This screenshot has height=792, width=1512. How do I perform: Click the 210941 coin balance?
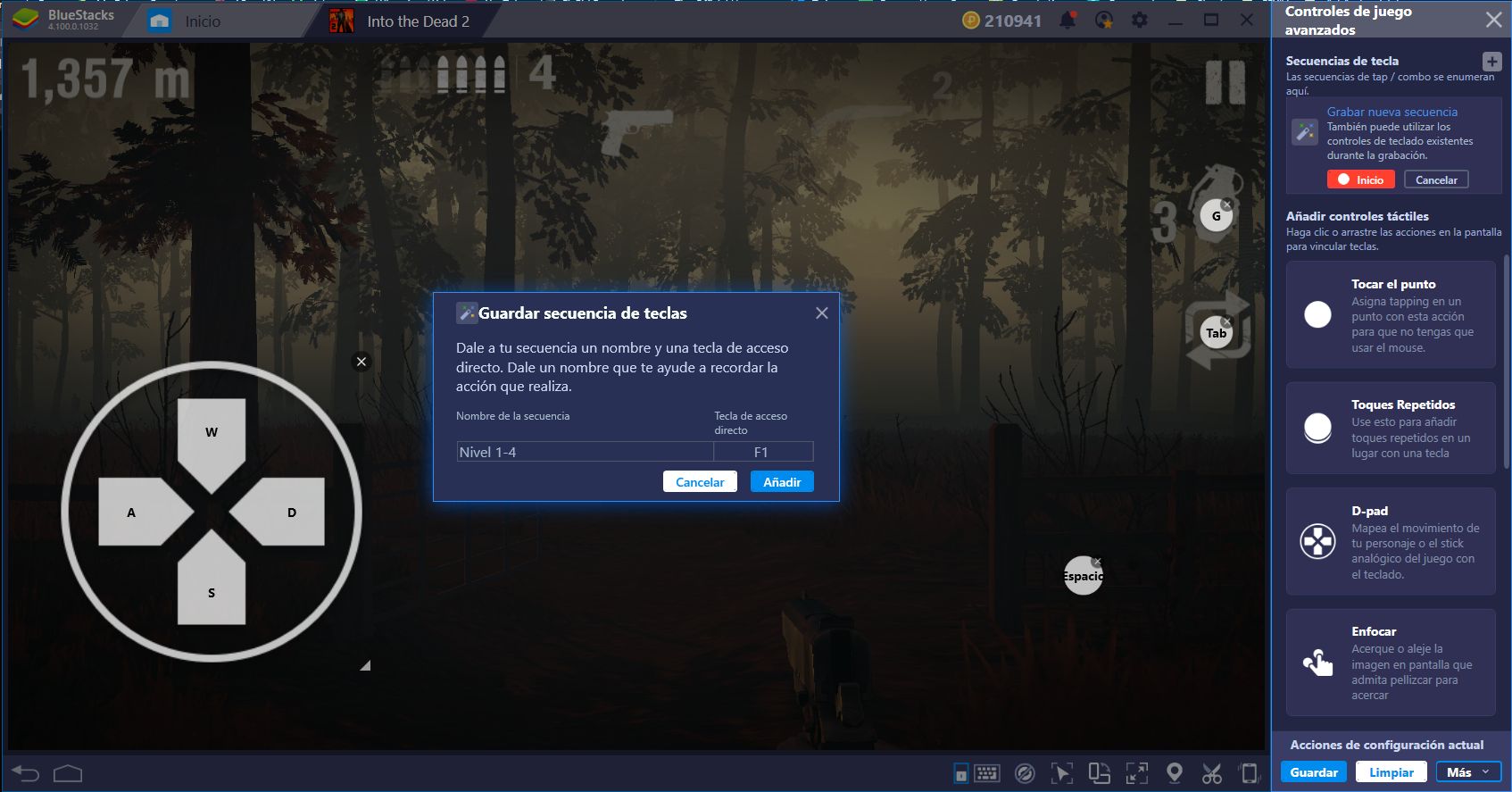[x=1001, y=21]
